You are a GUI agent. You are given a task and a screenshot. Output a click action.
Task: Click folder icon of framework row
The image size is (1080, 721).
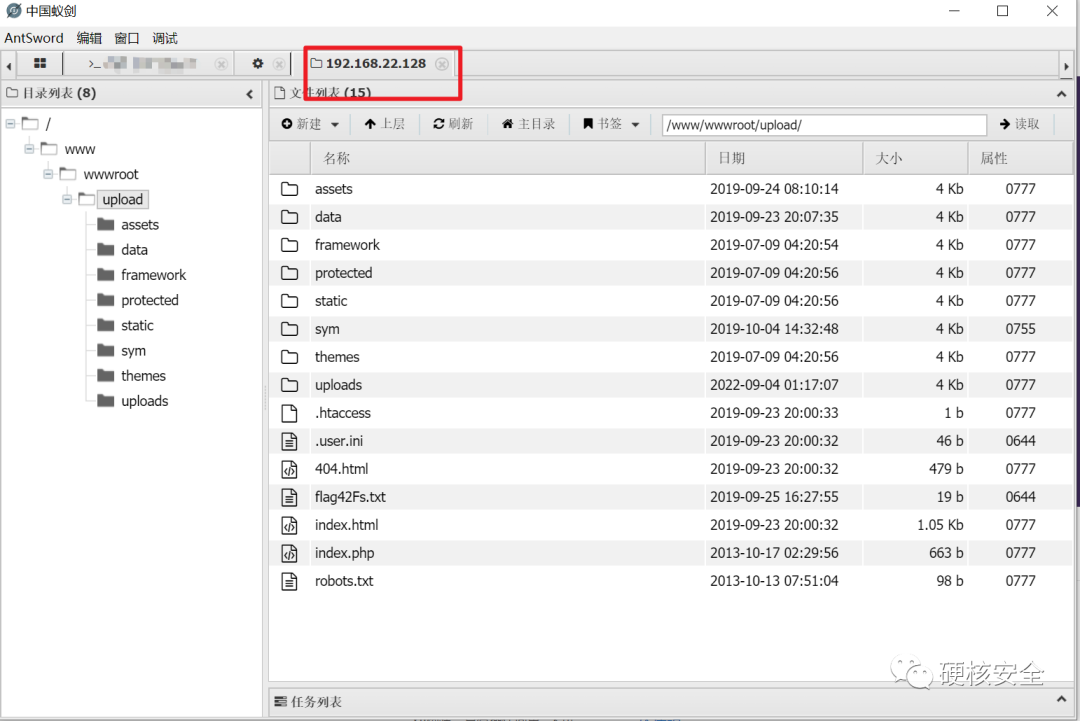pyautogui.click(x=289, y=245)
